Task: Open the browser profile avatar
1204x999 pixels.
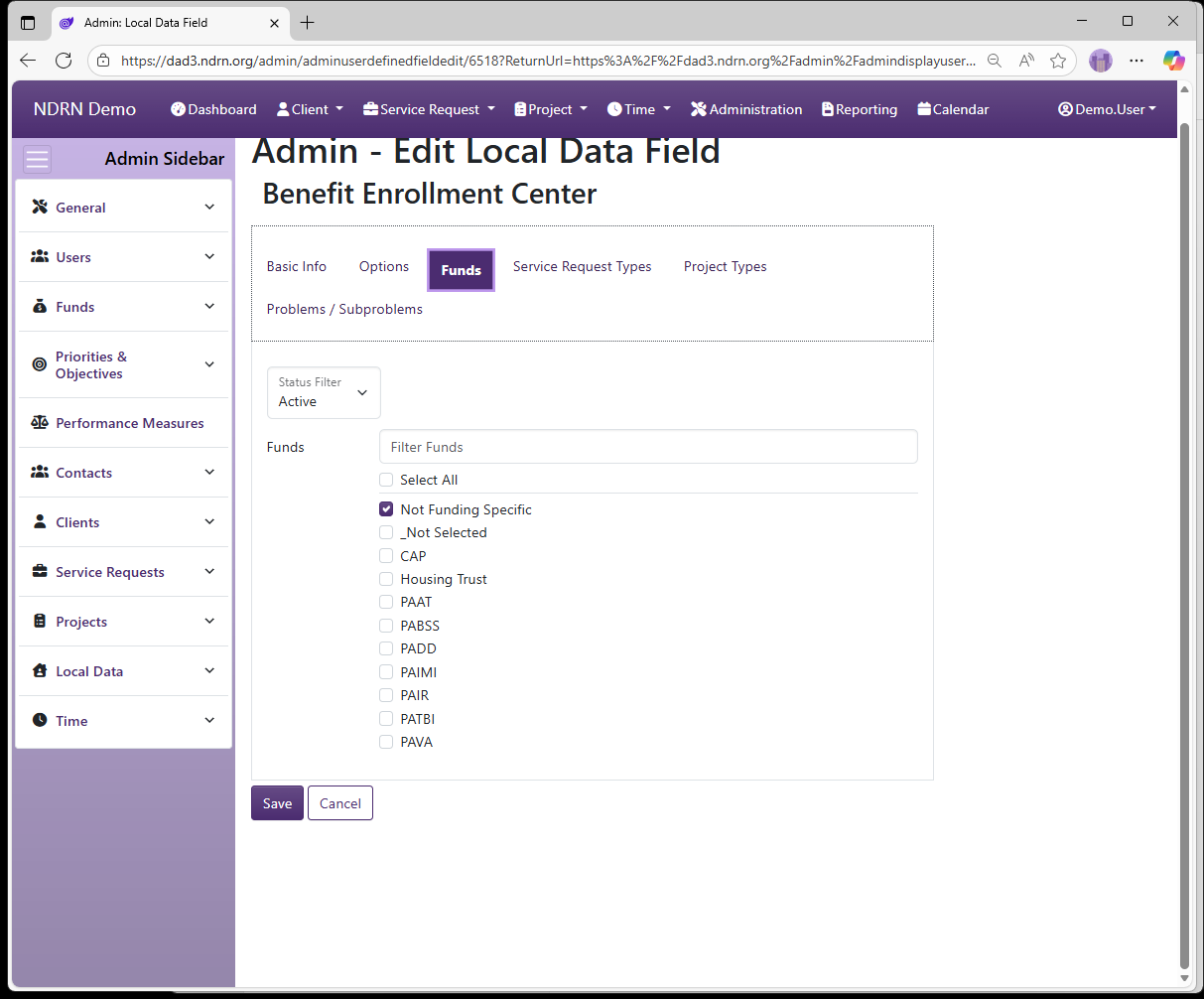Action: 1101,61
